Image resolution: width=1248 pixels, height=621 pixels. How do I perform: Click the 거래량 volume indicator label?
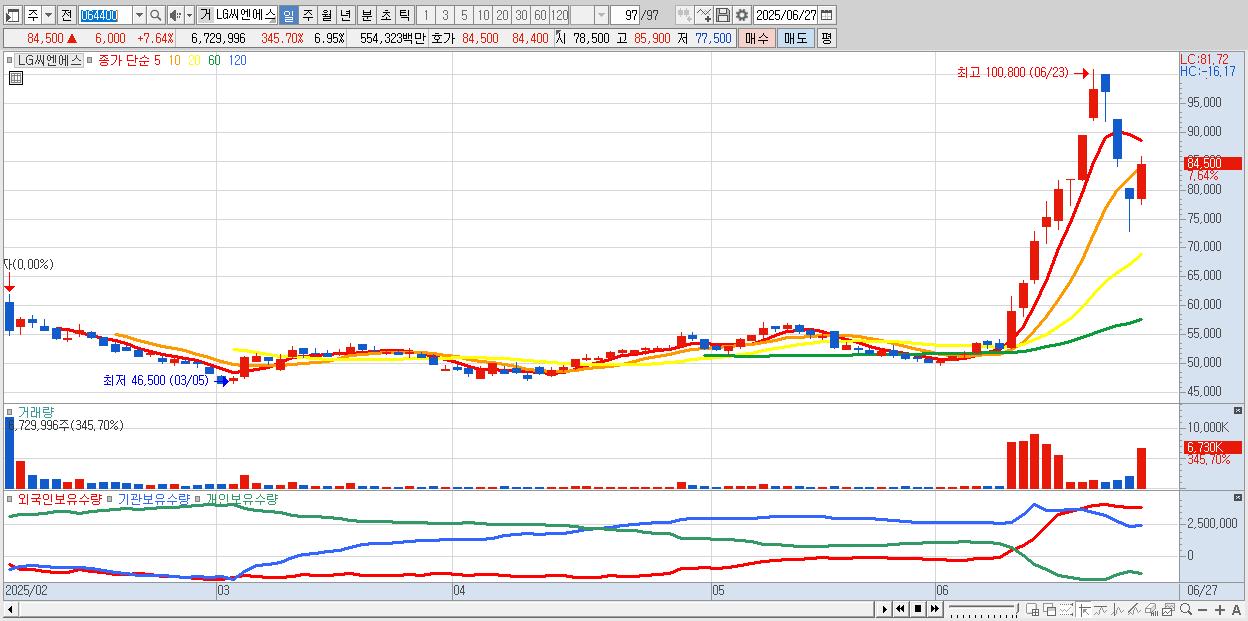pos(36,411)
